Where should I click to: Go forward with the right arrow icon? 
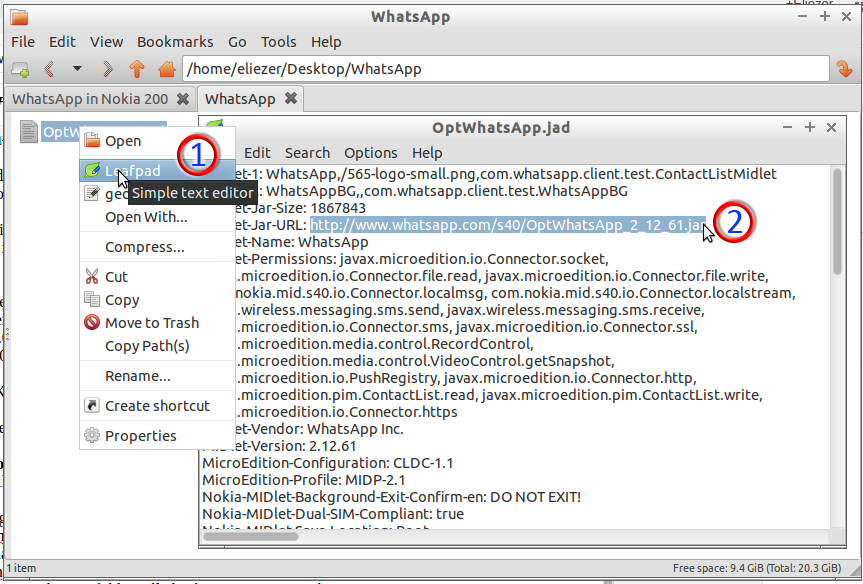click(x=107, y=69)
